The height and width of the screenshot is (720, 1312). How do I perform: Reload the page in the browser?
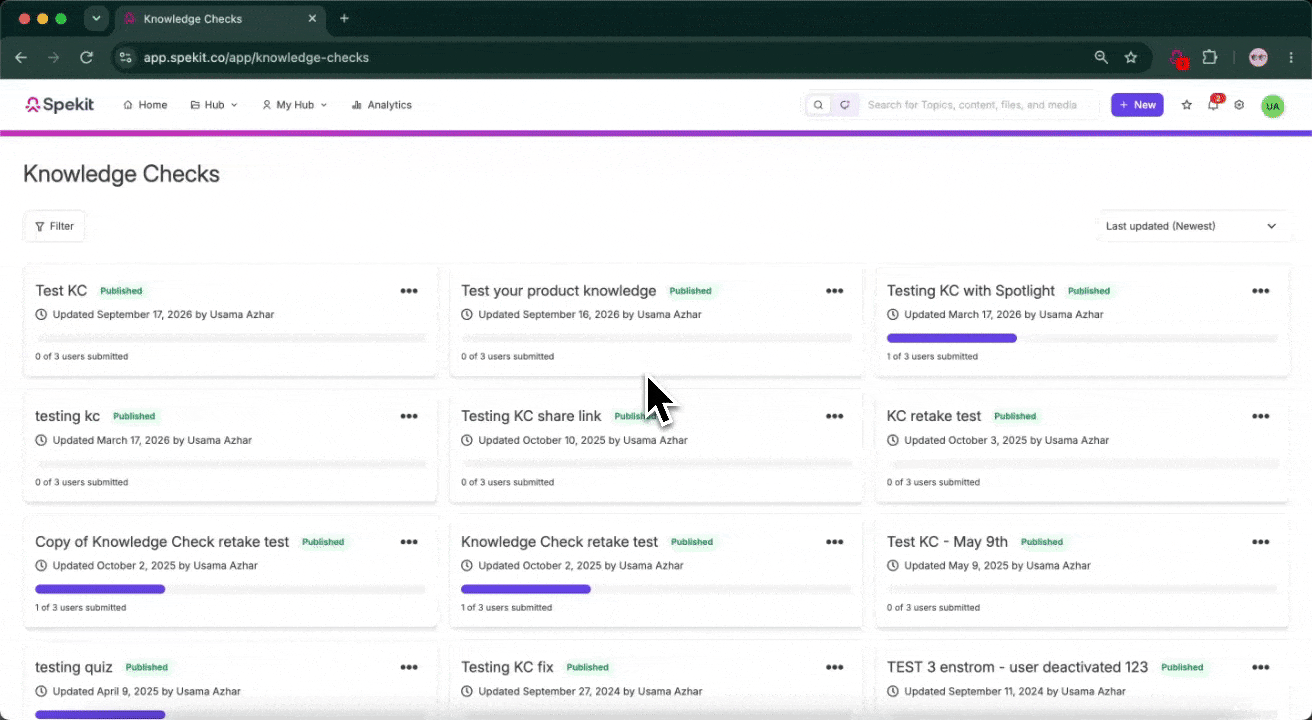pyautogui.click(x=87, y=58)
